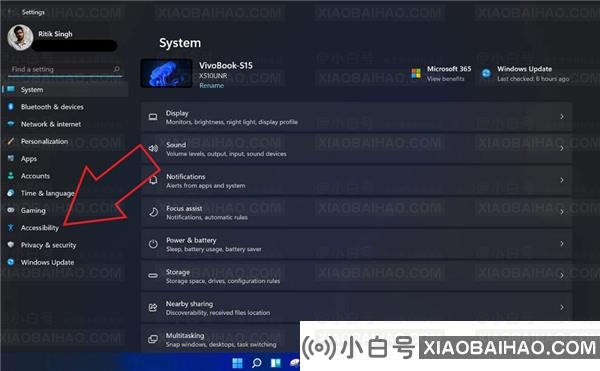Click the Apps icon in sidebar
This screenshot has height=371, width=600.
11,158
